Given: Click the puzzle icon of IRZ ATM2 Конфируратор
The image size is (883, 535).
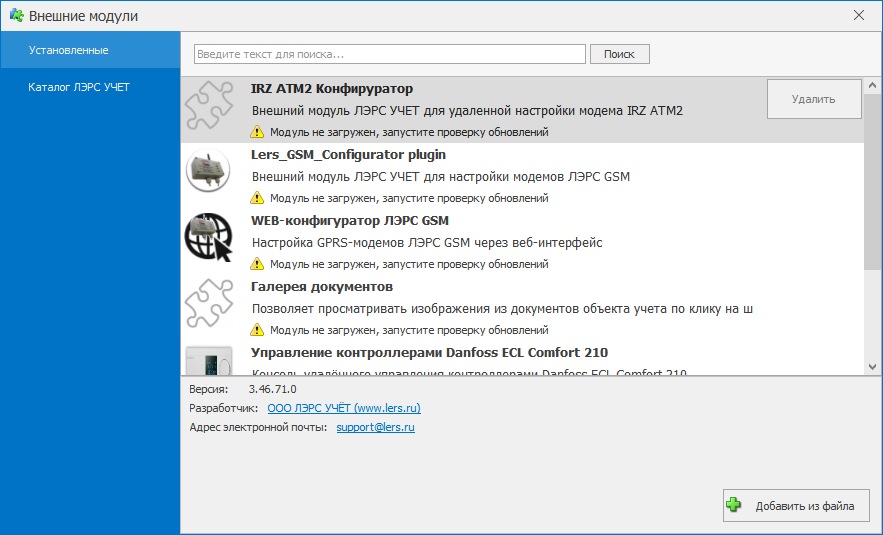Looking at the screenshot, I should [x=209, y=106].
